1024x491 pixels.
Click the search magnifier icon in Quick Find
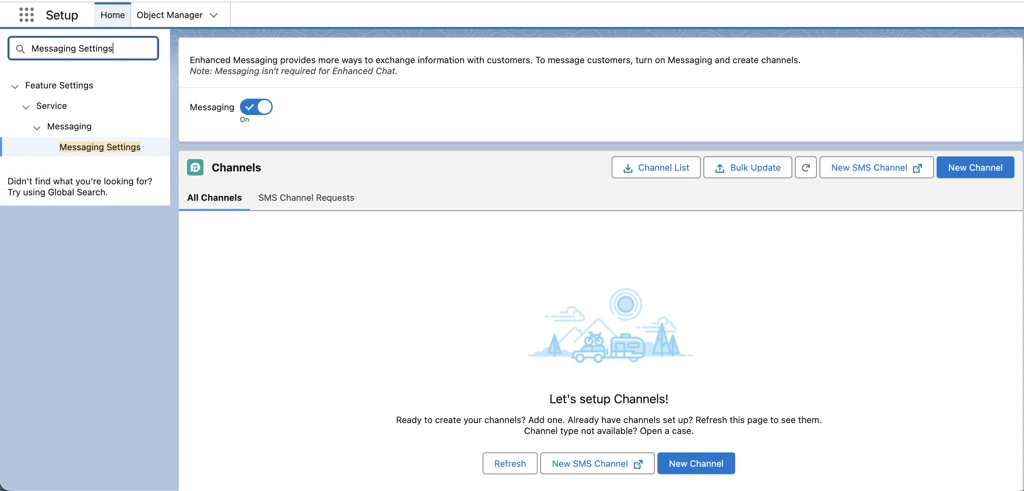pyautogui.click(x=20, y=48)
